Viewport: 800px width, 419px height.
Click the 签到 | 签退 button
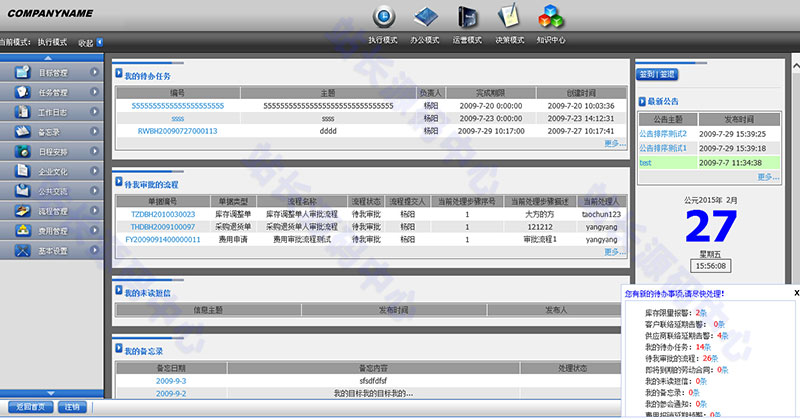point(657,74)
